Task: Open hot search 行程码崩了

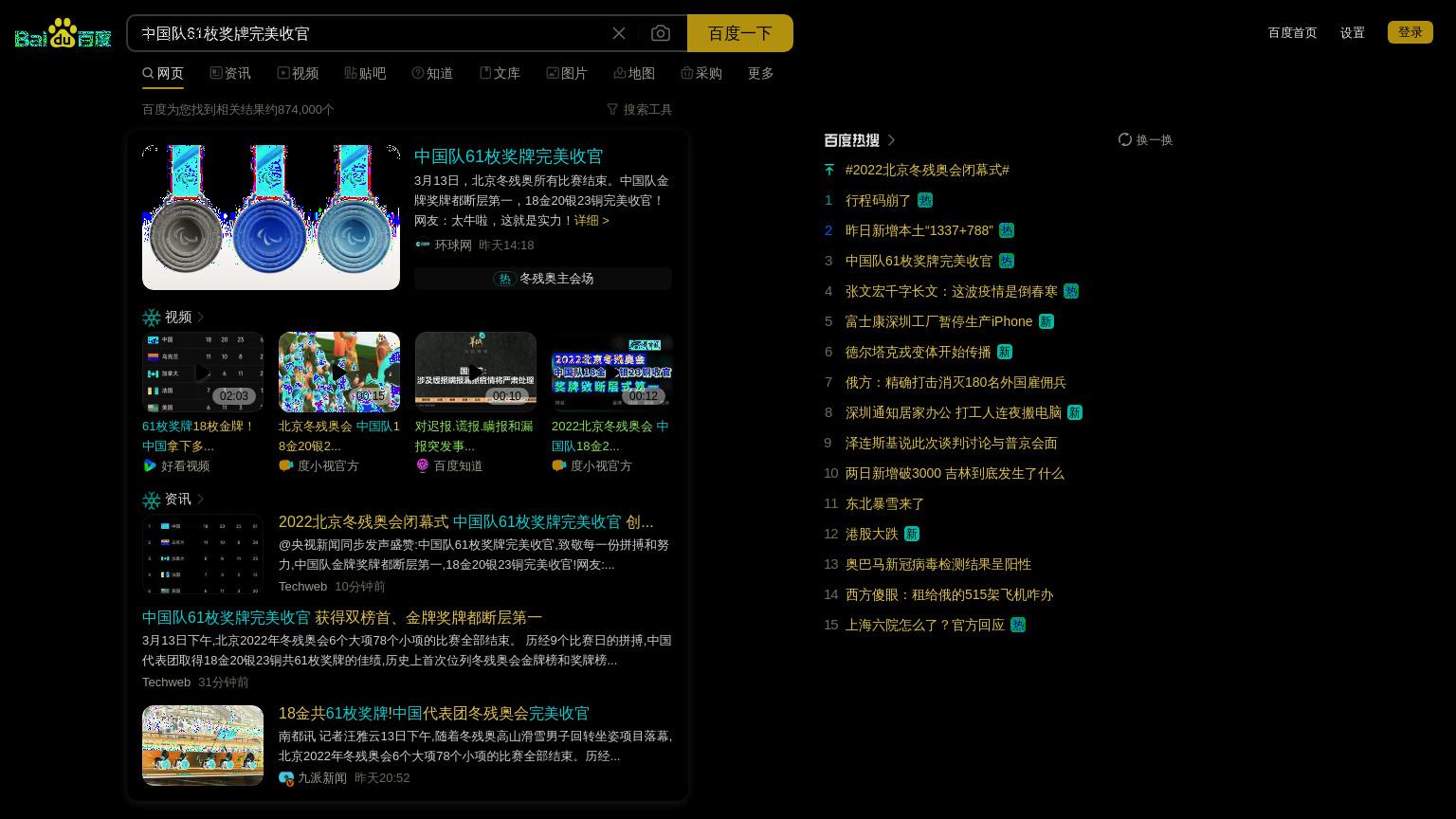Action: coord(878,200)
